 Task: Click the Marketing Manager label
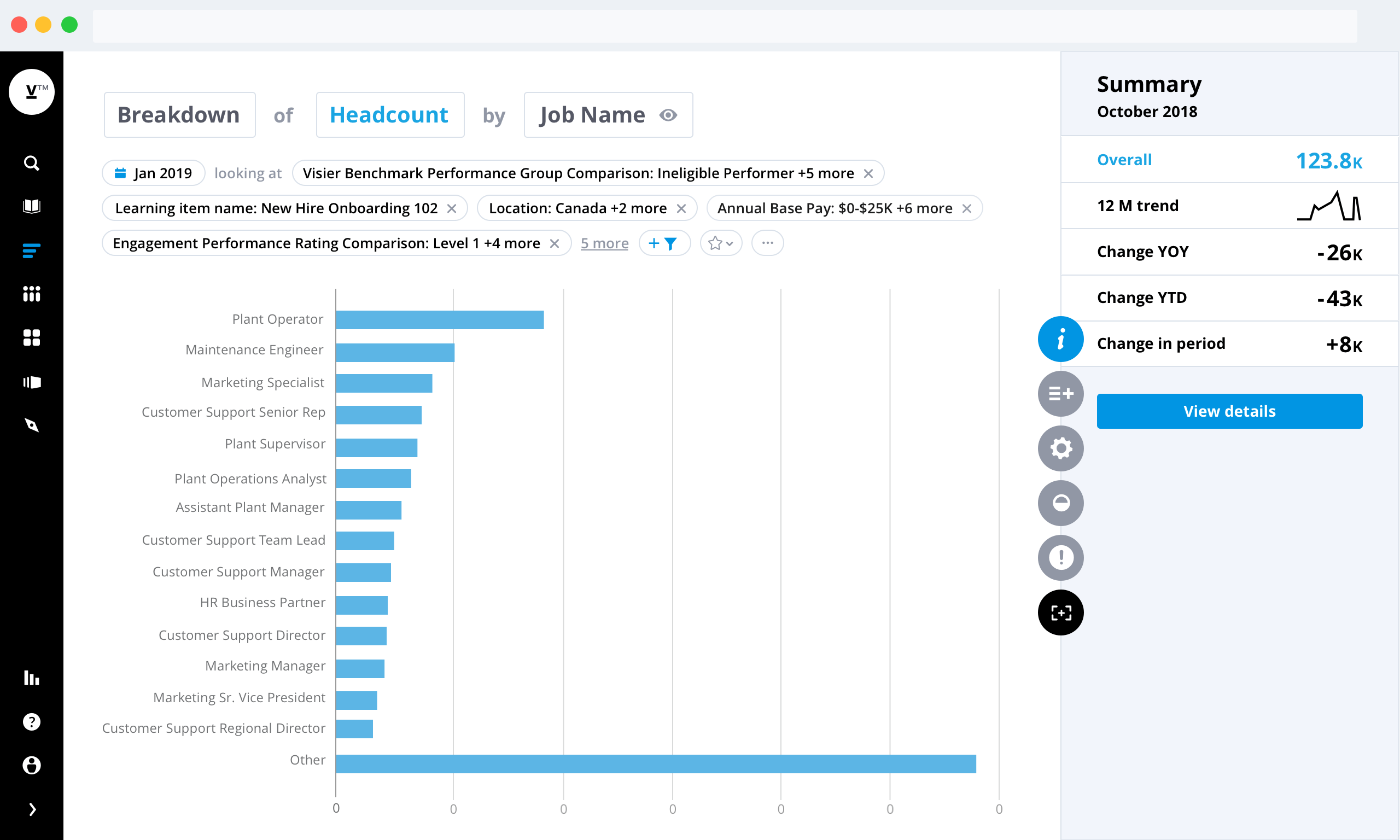pos(265,666)
